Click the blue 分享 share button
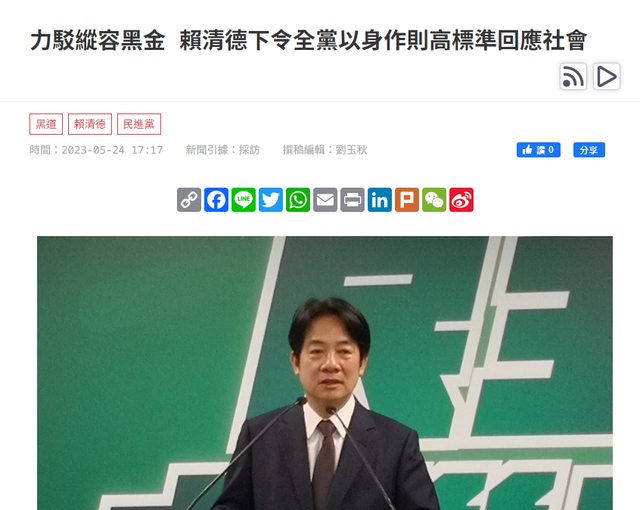The height and width of the screenshot is (510, 640). click(x=589, y=150)
